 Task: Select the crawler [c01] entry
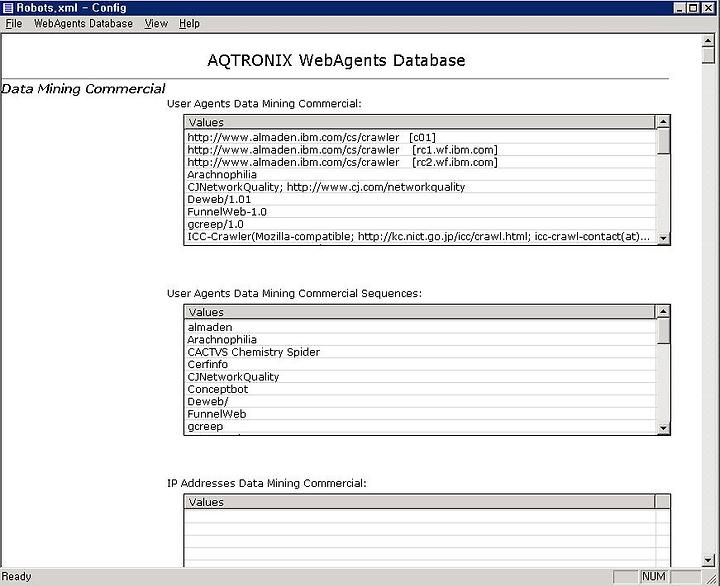(421, 137)
